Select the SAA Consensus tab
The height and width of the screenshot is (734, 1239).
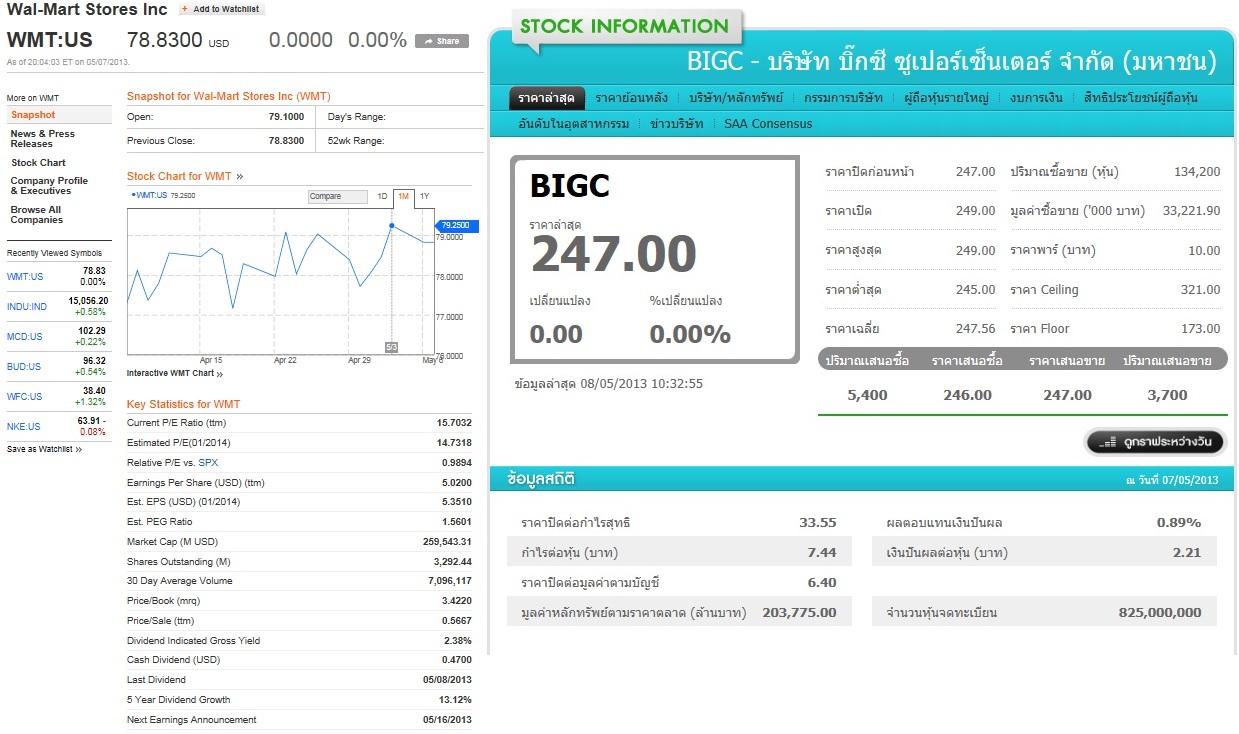click(x=768, y=124)
